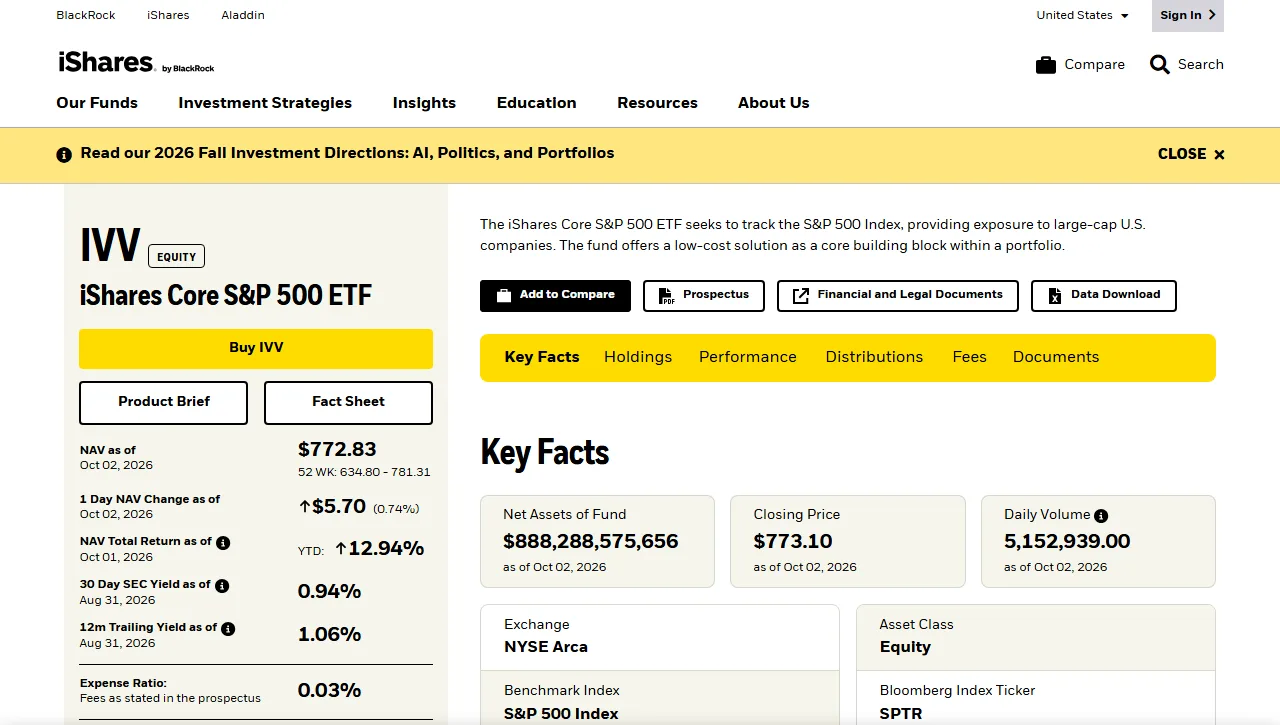Click info icon next to Daily Volume
Viewport: 1280px width, 725px height.
pos(1101,516)
